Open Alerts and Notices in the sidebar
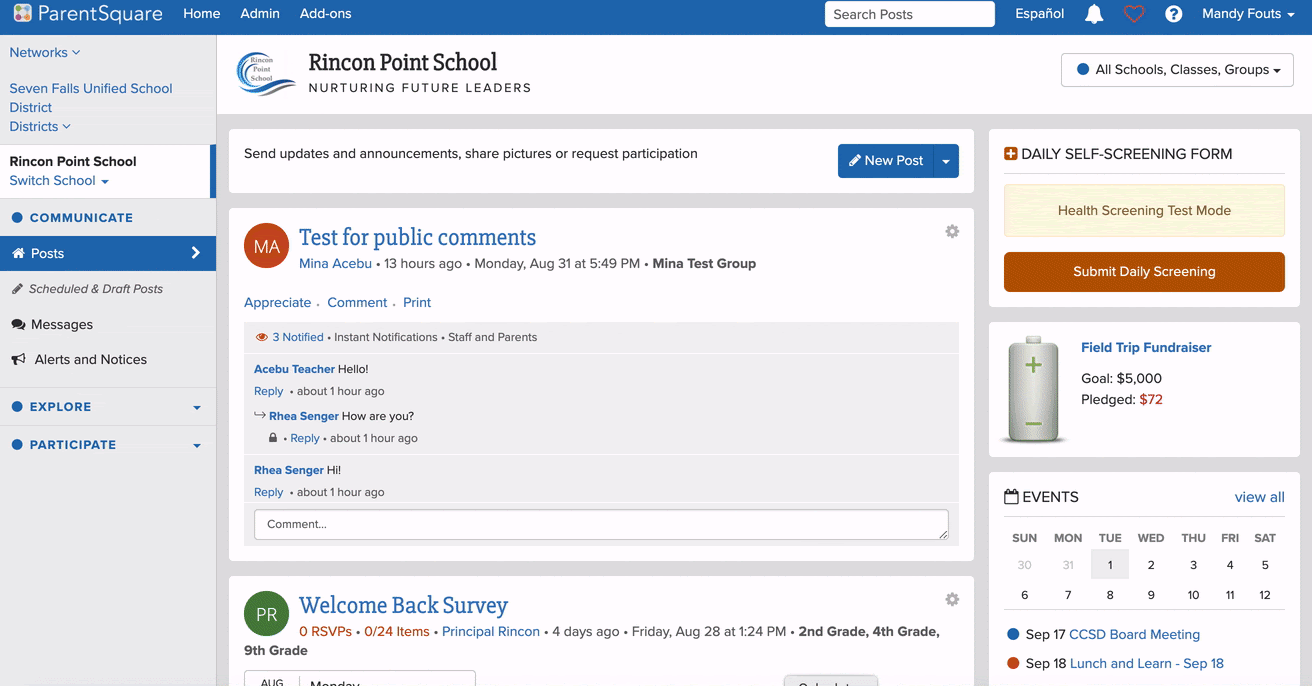The width and height of the screenshot is (1312, 686). [x=91, y=360]
